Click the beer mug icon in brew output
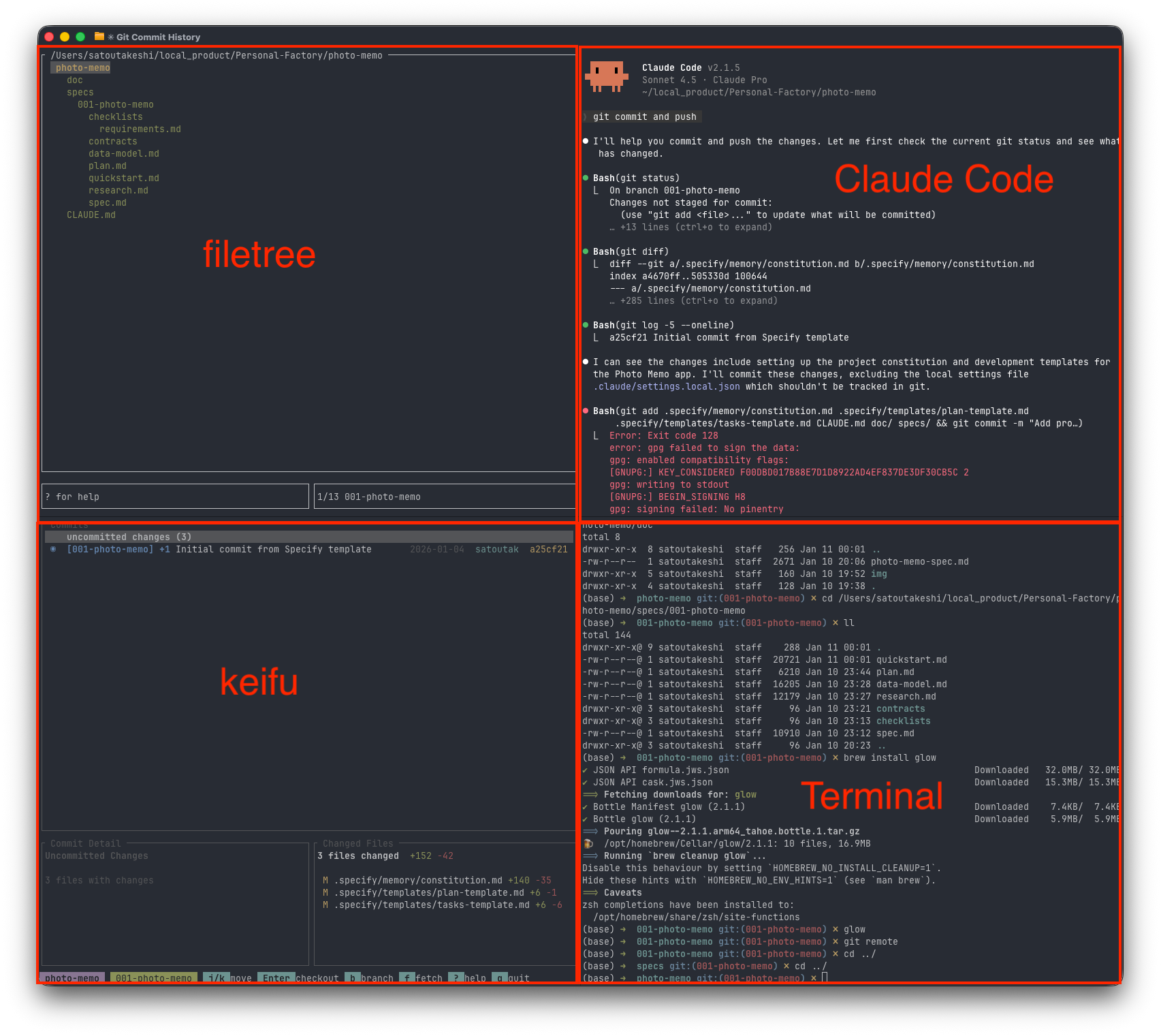 (x=588, y=843)
